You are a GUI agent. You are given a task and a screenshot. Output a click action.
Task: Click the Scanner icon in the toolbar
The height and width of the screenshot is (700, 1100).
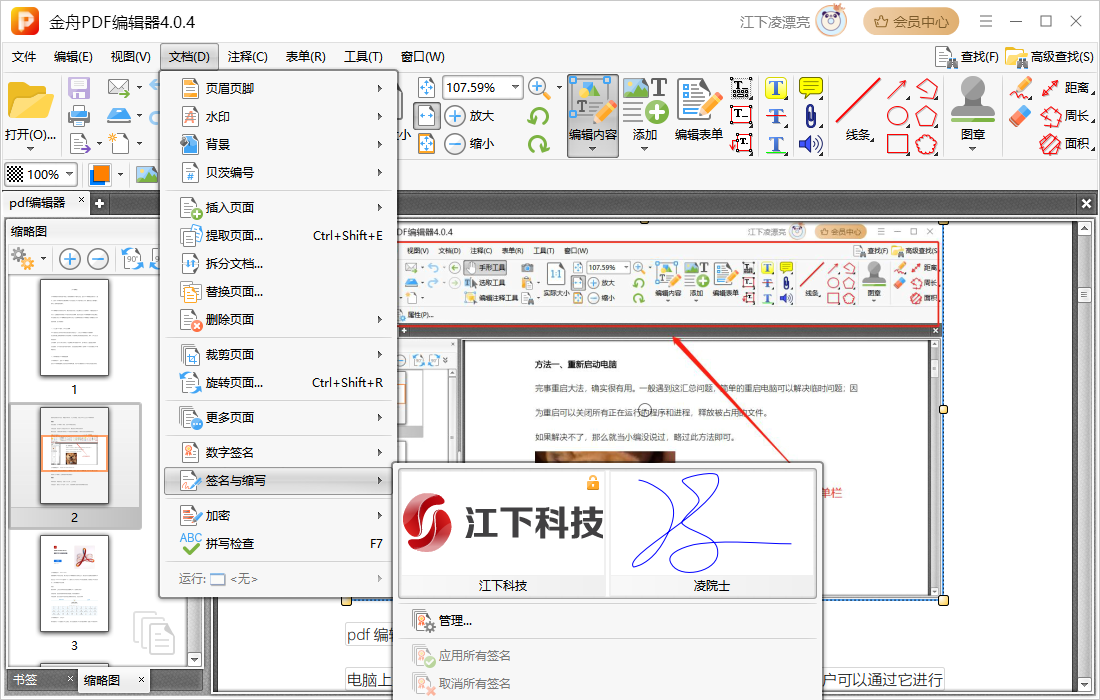[x=119, y=115]
